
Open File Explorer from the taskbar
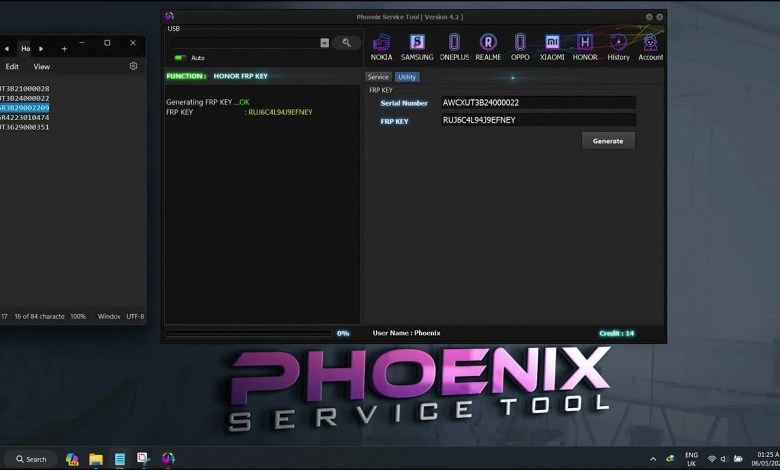(x=96, y=459)
